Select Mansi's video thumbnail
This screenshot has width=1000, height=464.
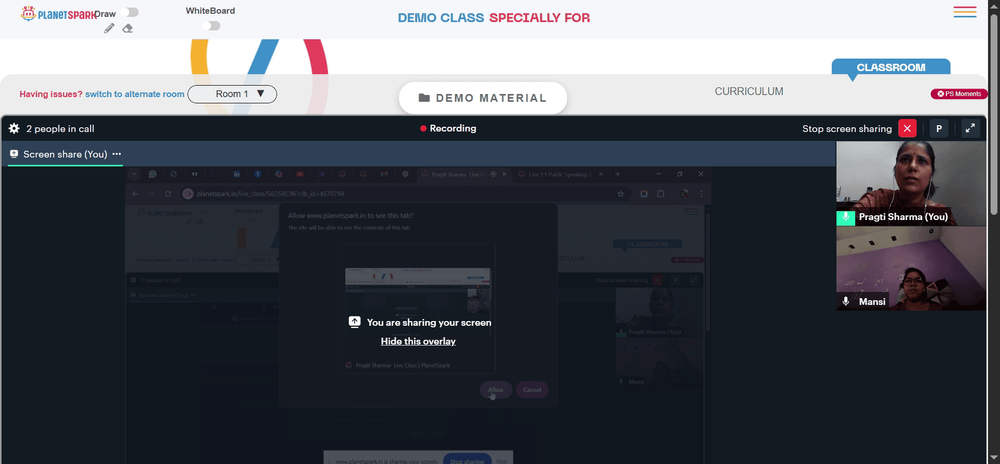pos(911,268)
